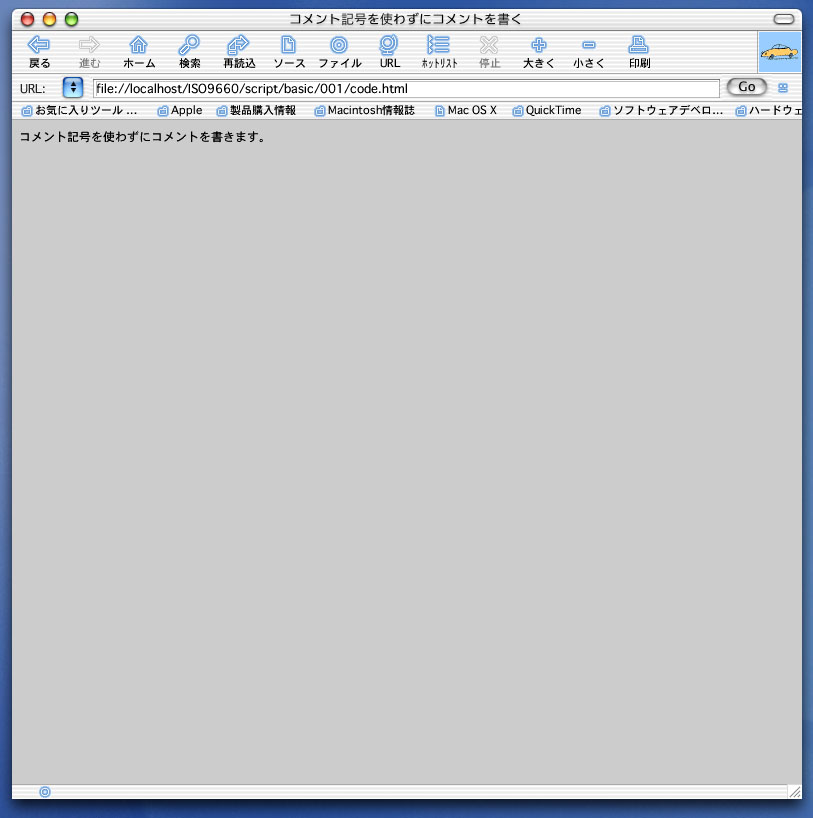Print the page with 印刷 icon
Viewport: 813px width, 818px height.
point(639,52)
